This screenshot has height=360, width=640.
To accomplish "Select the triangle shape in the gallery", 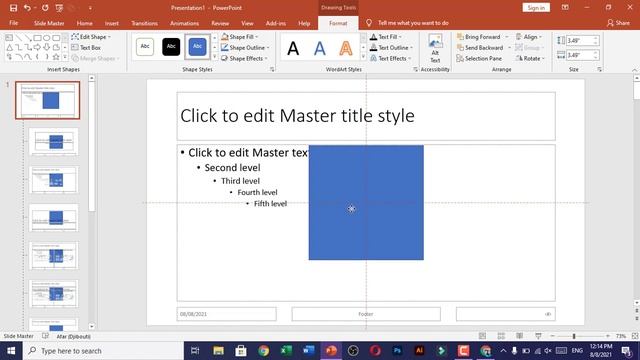I will (10, 48).
